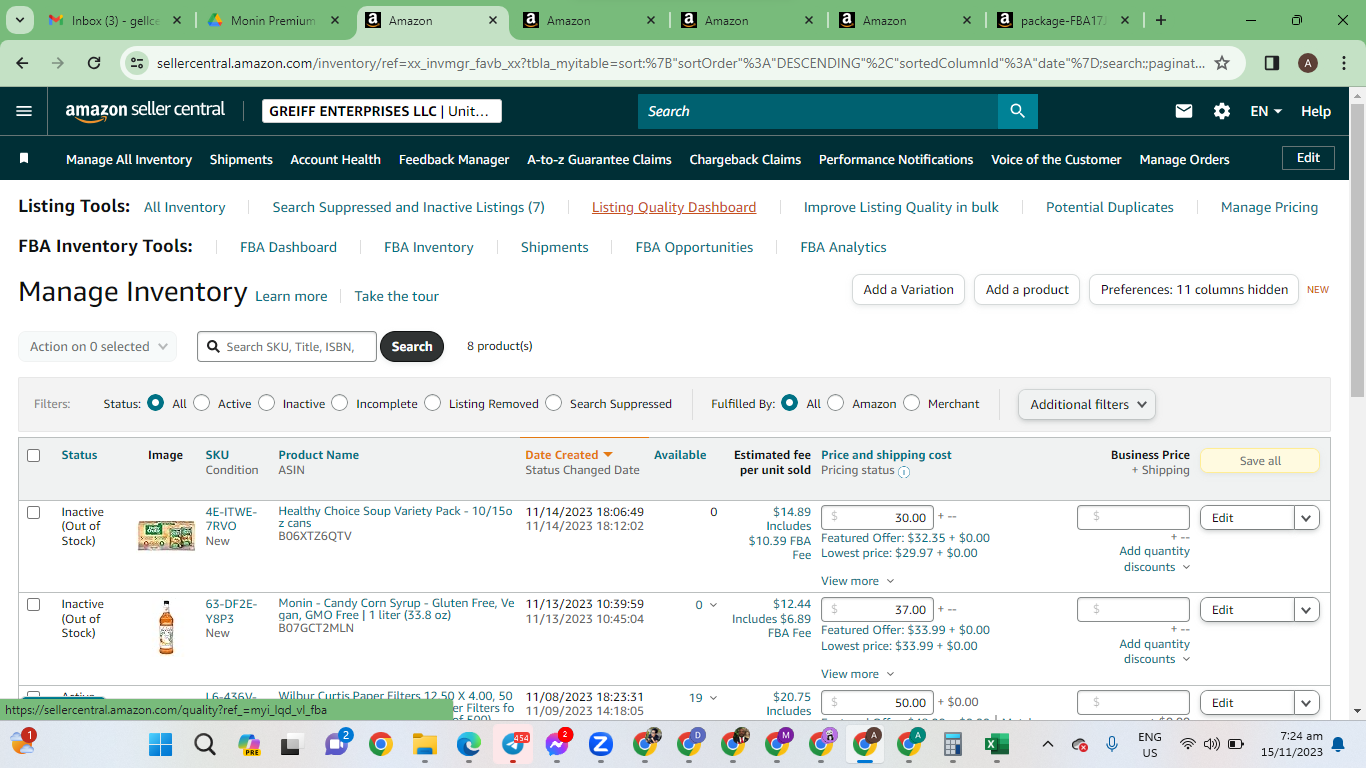Open Microsoft Teams chat from the taskbar

[336, 744]
